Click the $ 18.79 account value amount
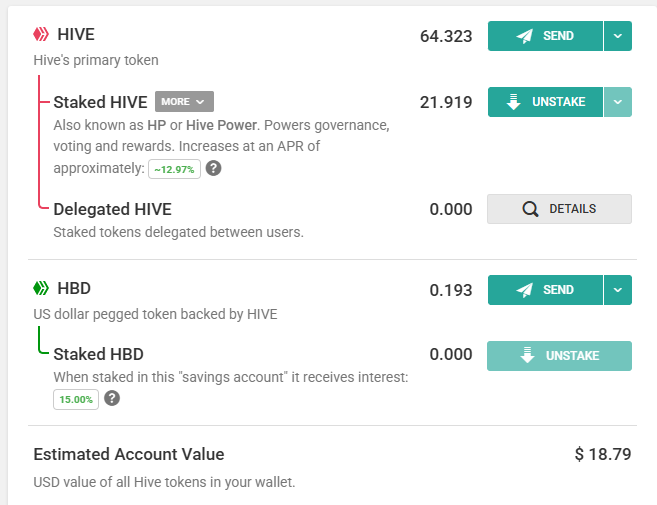Image resolution: width=657 pixels, height=505 pixels. (603, 454)
